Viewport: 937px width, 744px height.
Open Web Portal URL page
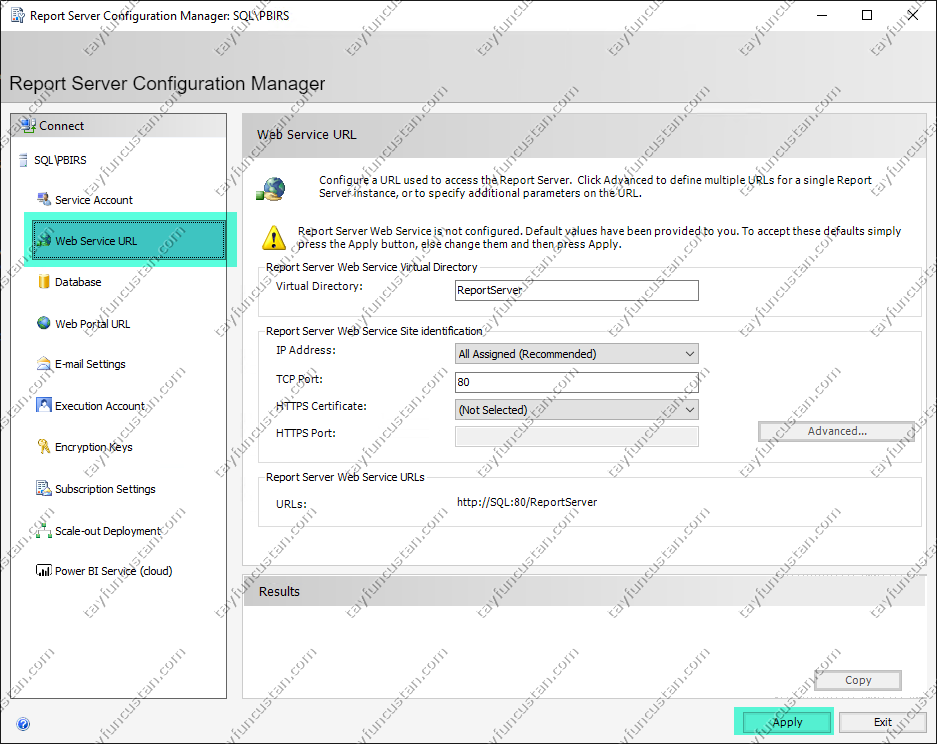[x=93, y=324]
